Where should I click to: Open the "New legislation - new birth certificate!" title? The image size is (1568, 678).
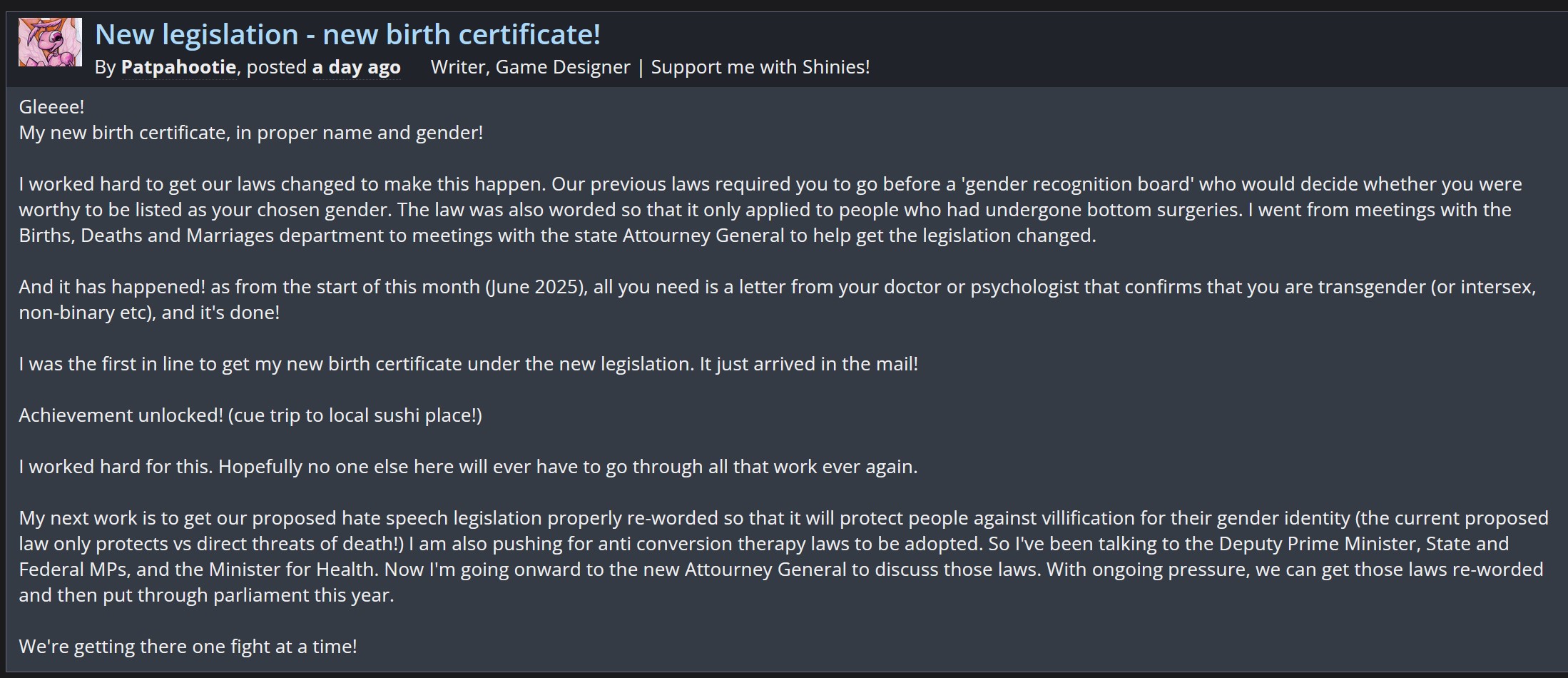[x=347, y=34]
